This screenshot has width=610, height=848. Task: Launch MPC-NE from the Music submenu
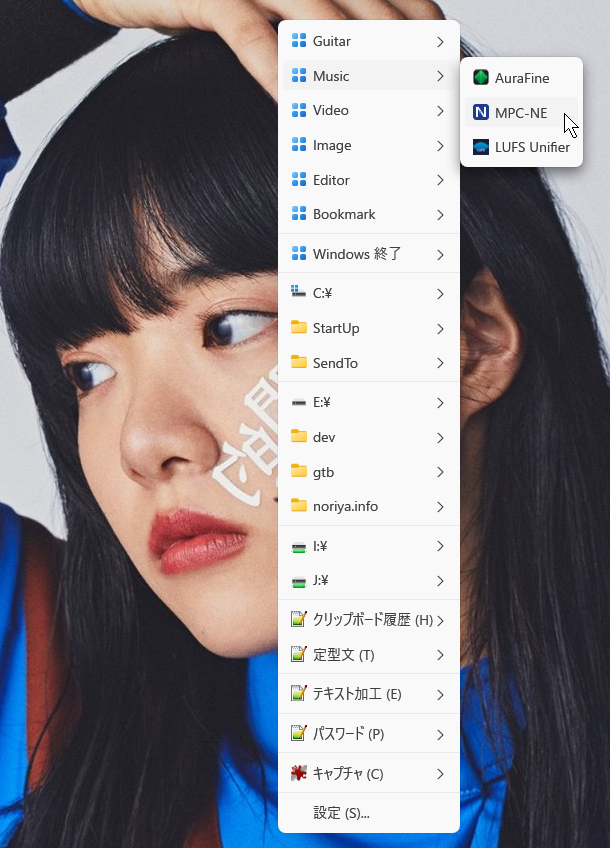click(x=521, y=112)
